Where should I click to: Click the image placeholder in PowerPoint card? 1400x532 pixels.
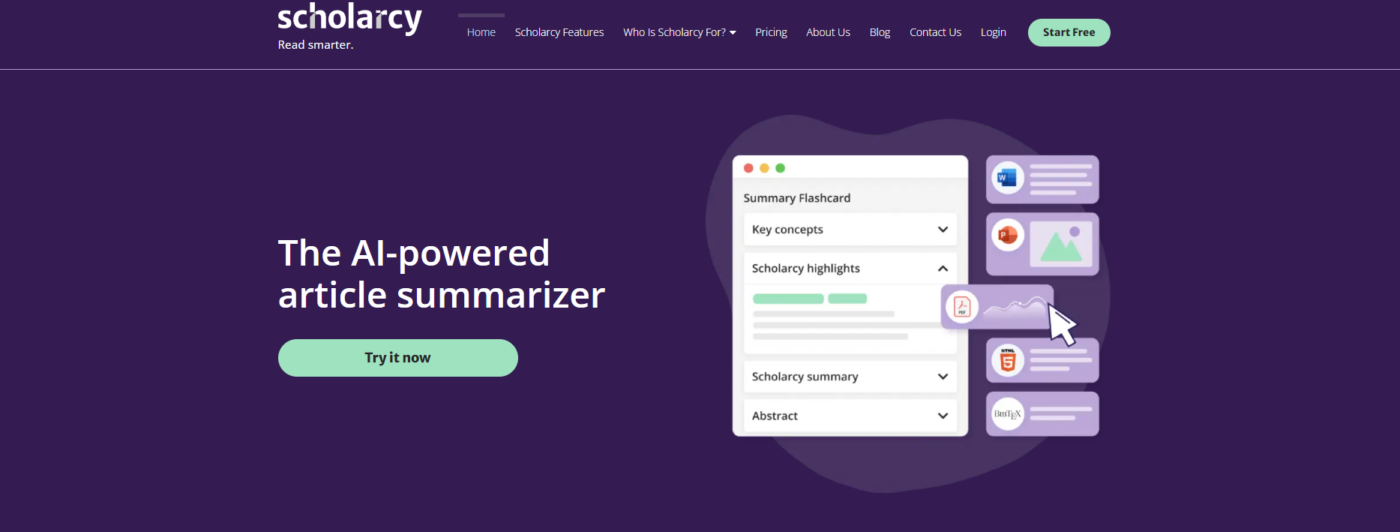(x=1060, y=244)
